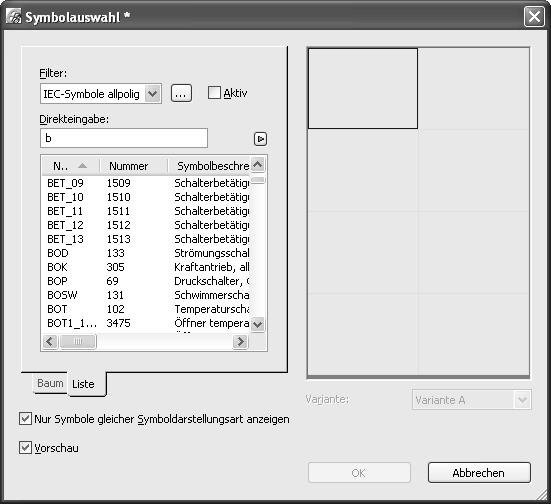Click the horizontal scroll right arrow
Screen dimensions: 551x504
240,341
